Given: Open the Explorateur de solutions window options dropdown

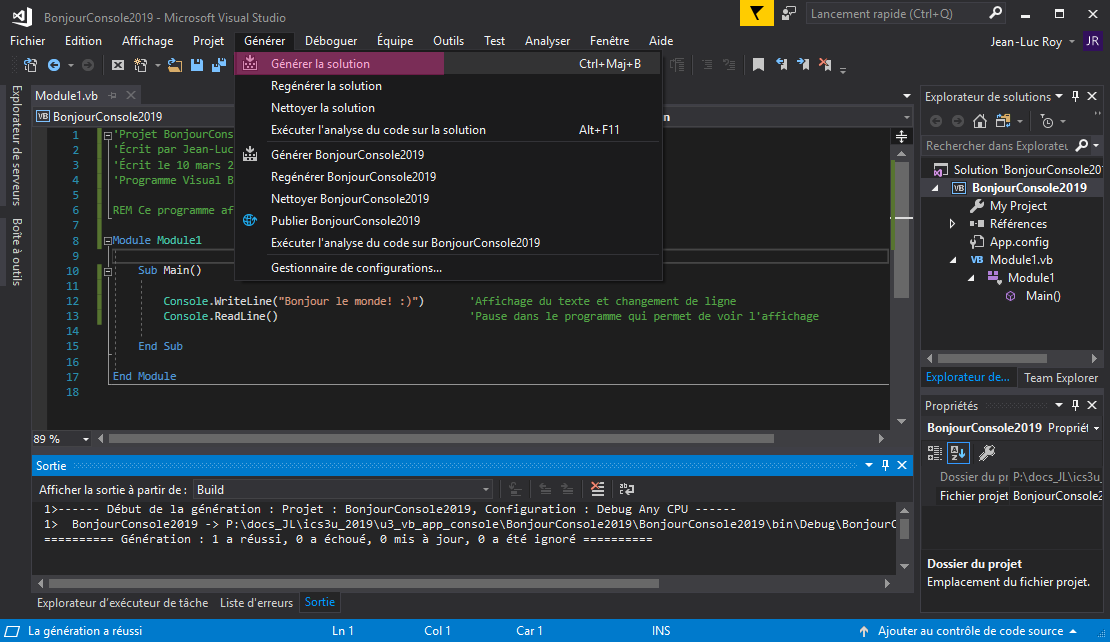Looking at the screenshot, I should pyautogui.click(x=1059, y=96).
